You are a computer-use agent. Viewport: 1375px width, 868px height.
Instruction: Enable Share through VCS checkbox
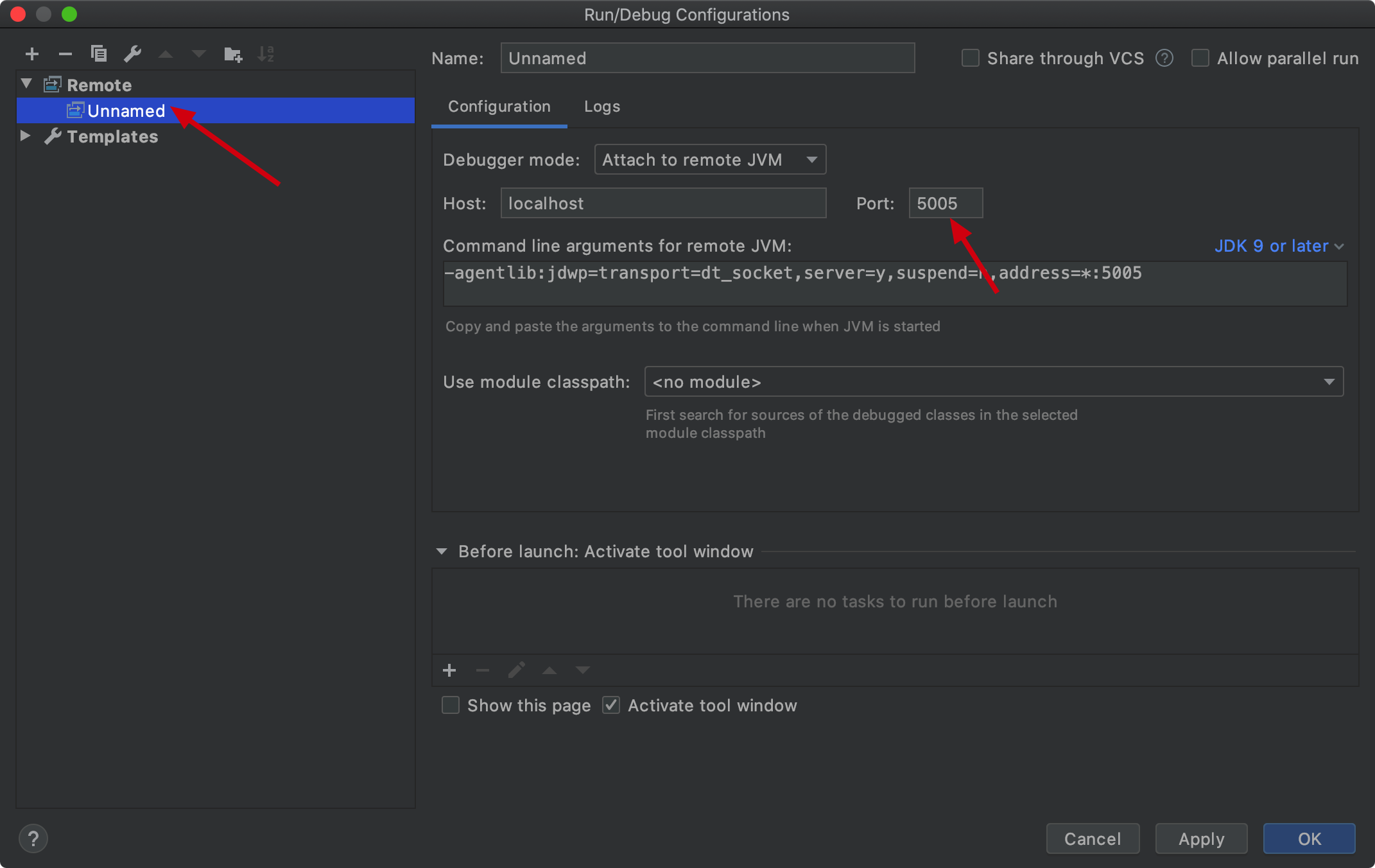[970, 58]
